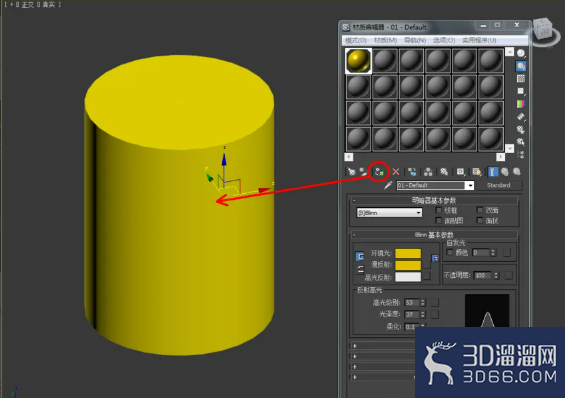Click the 自发光 value spinner arrows
This screenshot has width=565, height=398.
point(493,253)
